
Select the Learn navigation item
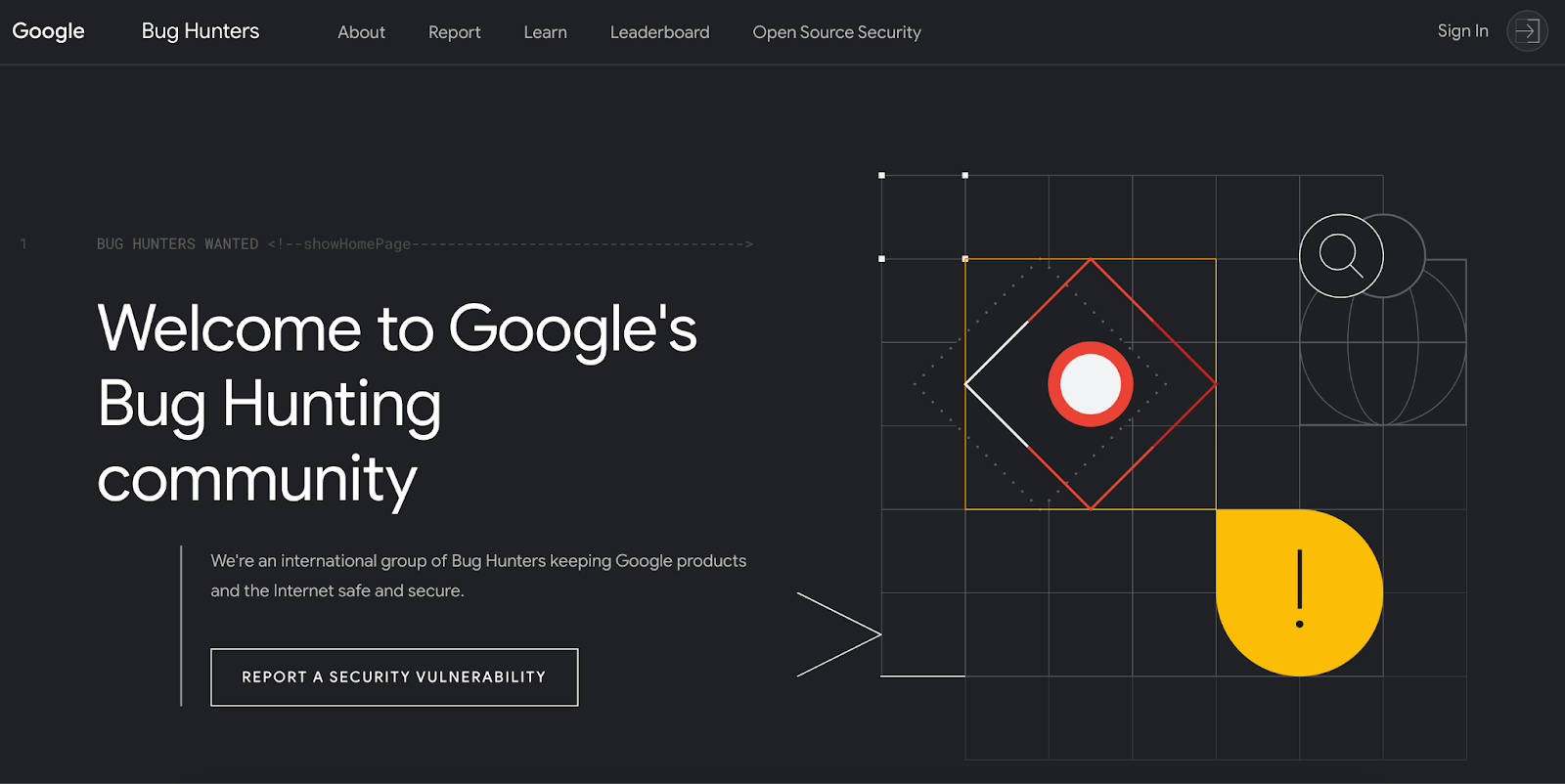545,32
